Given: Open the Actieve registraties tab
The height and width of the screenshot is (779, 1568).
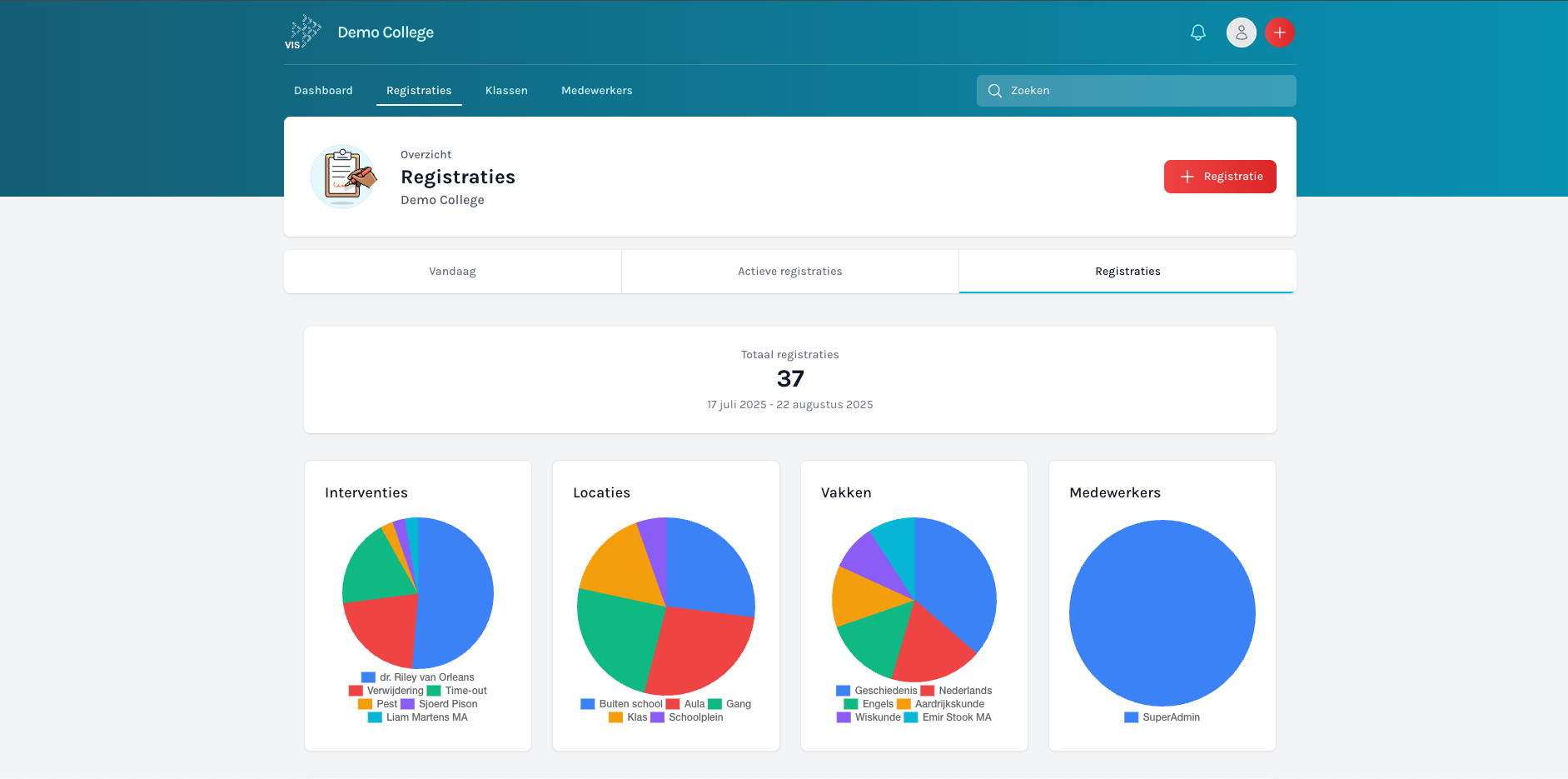Looking at the screenshot, I should [789, 271].
